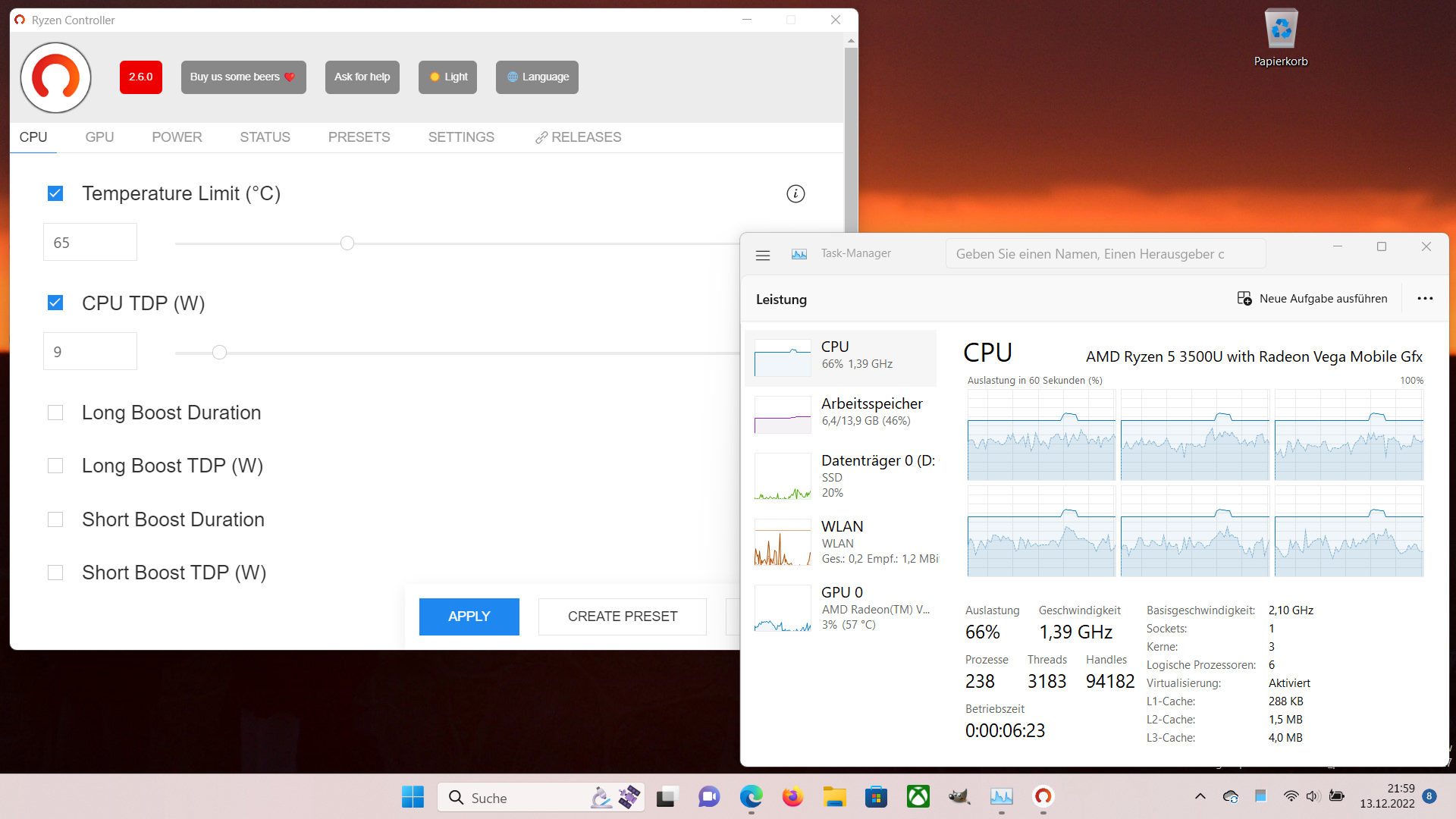Viewport: 1456px width, 819px height.
Task: Open Firefox from the taskbar
Action: pos(792,797)
